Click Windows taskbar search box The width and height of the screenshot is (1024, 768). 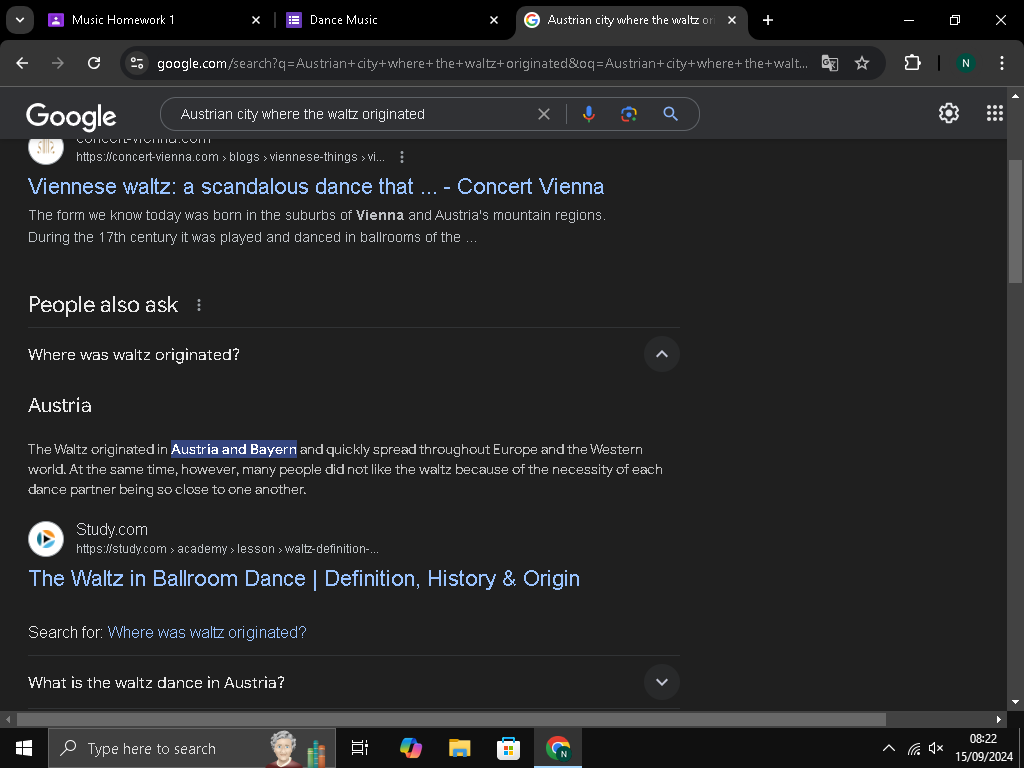point(192,748)
